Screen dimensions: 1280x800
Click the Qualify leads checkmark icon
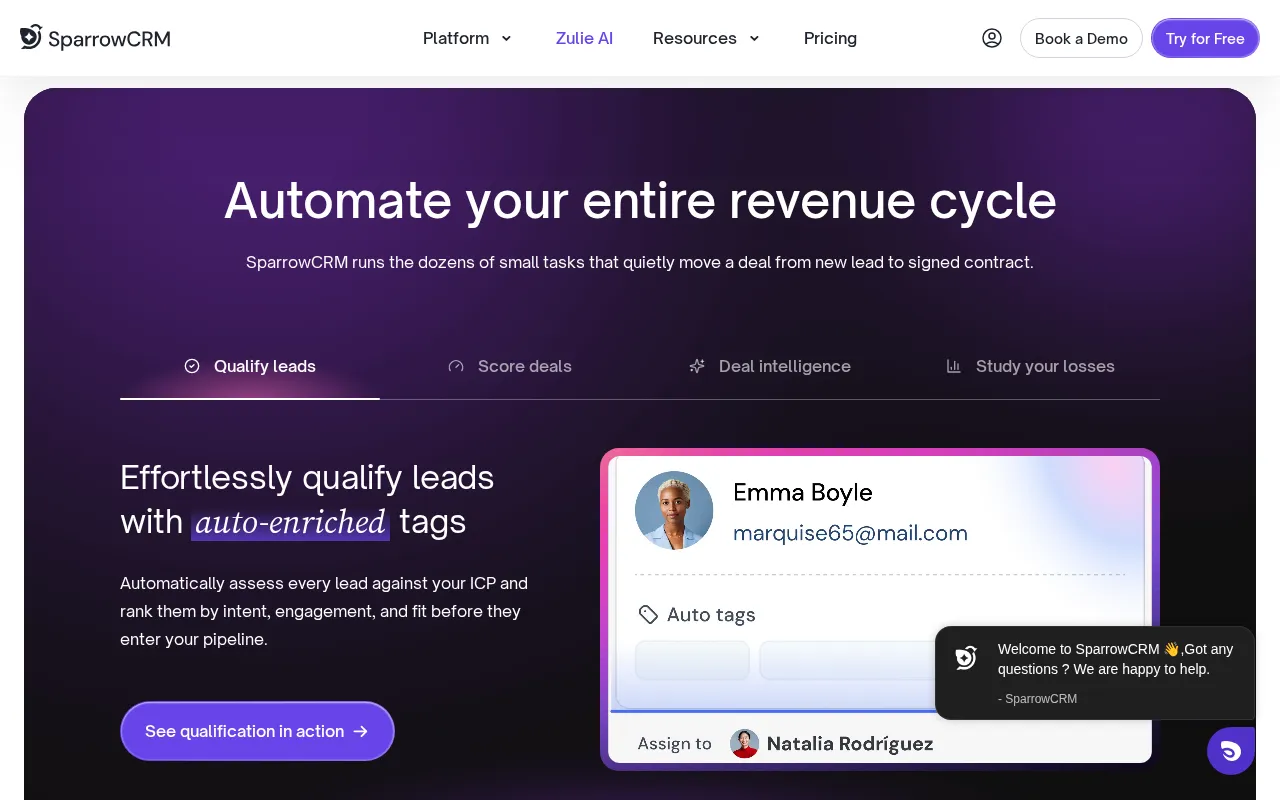pos(192,366)
